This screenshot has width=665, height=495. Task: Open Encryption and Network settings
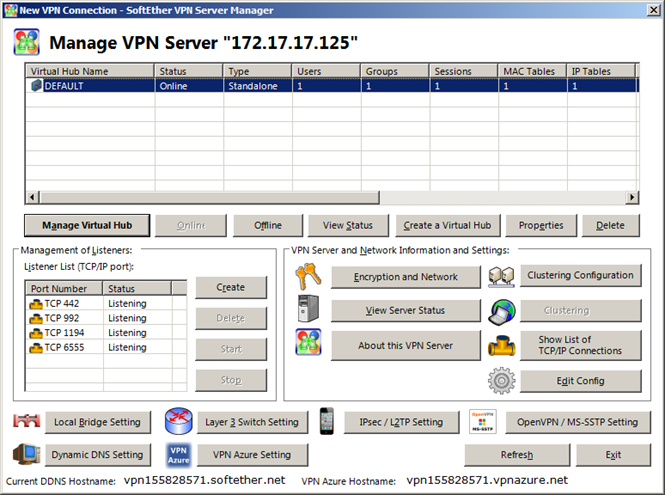[x=406, y=277]
